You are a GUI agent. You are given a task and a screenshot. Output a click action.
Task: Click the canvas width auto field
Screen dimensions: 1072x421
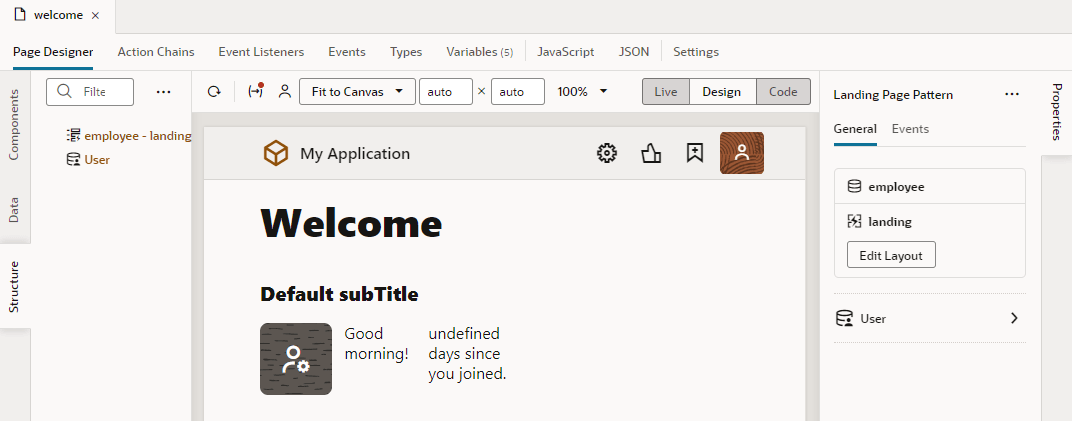446,92
